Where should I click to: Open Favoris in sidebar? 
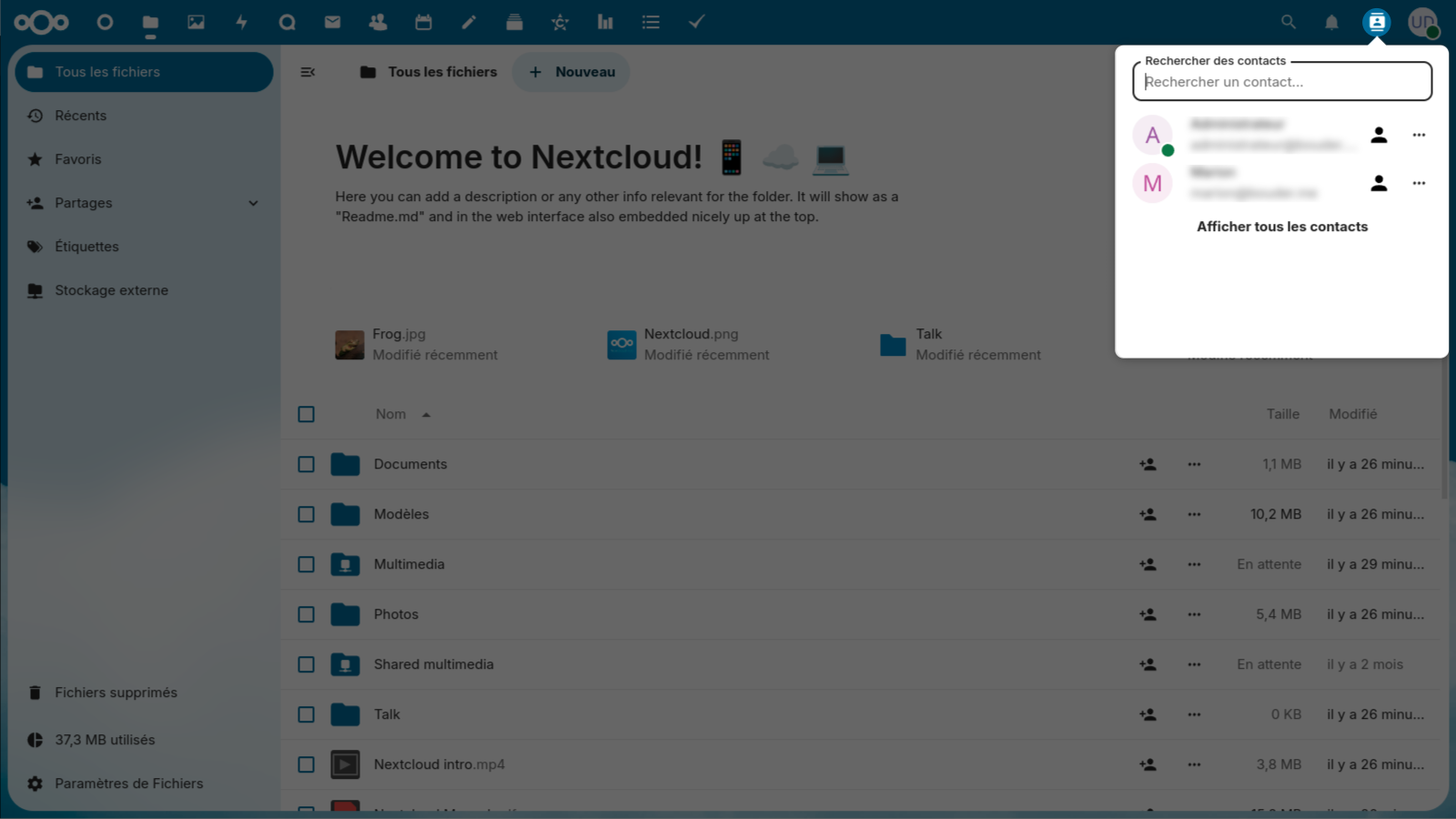144,159
